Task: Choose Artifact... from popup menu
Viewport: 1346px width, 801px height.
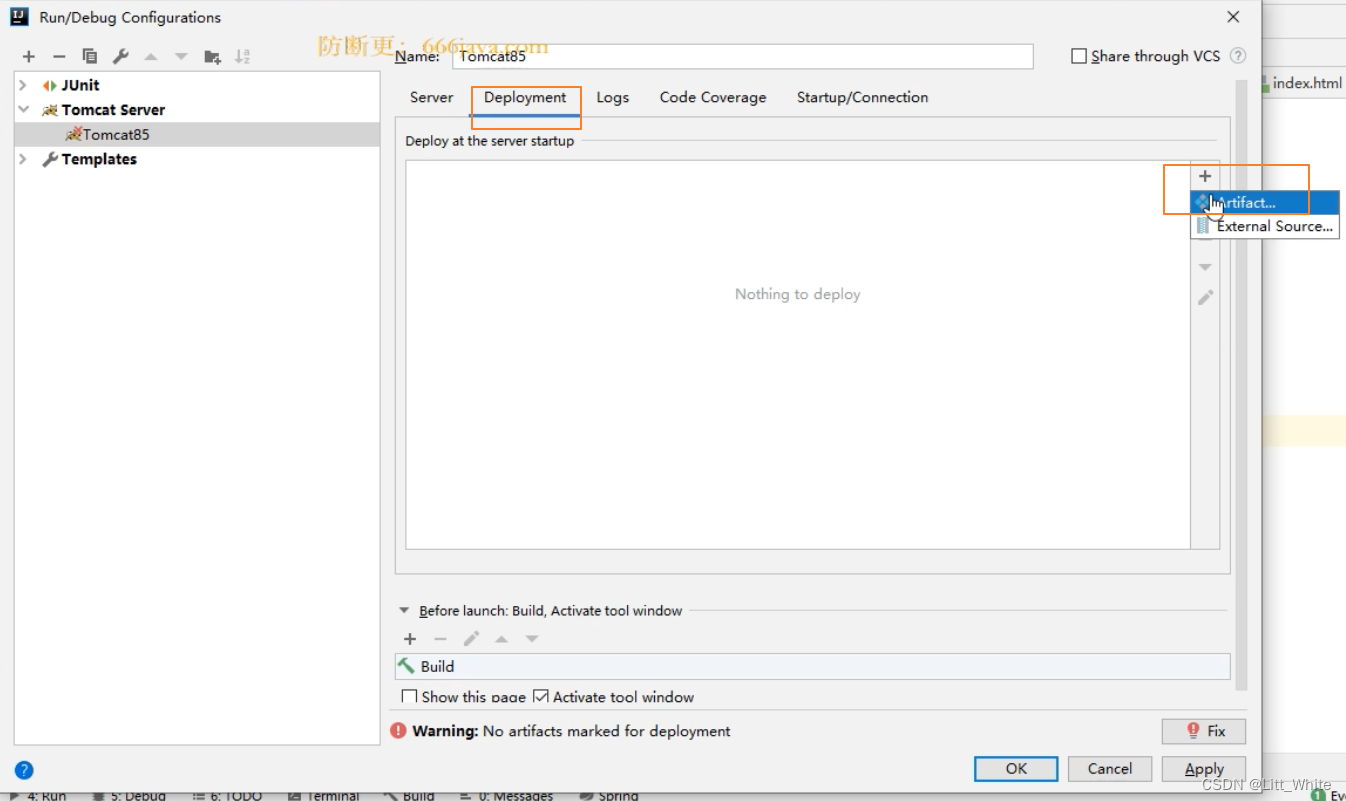Action: coord(1265,202)
